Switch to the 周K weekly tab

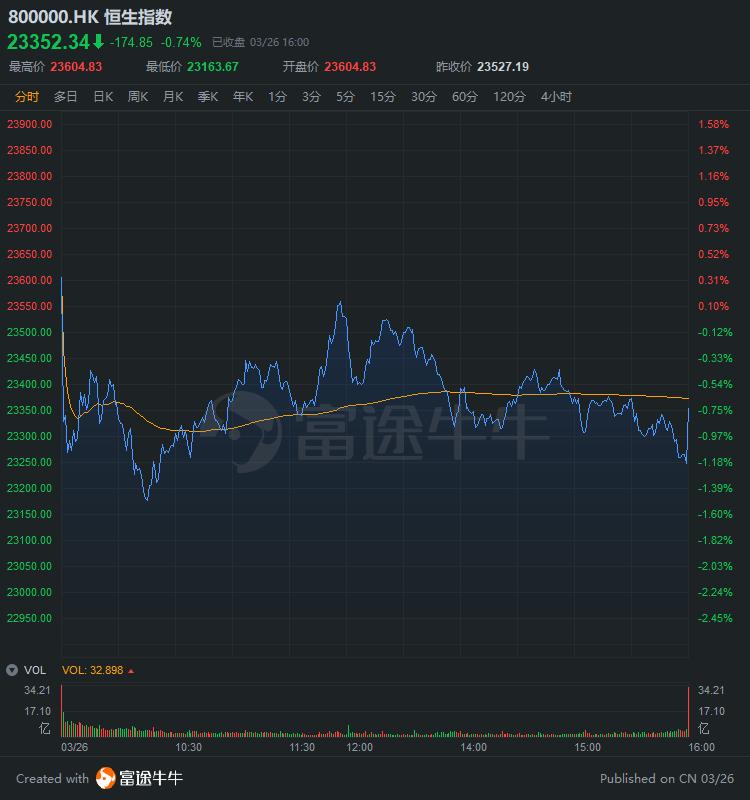(x=138, y=96)
